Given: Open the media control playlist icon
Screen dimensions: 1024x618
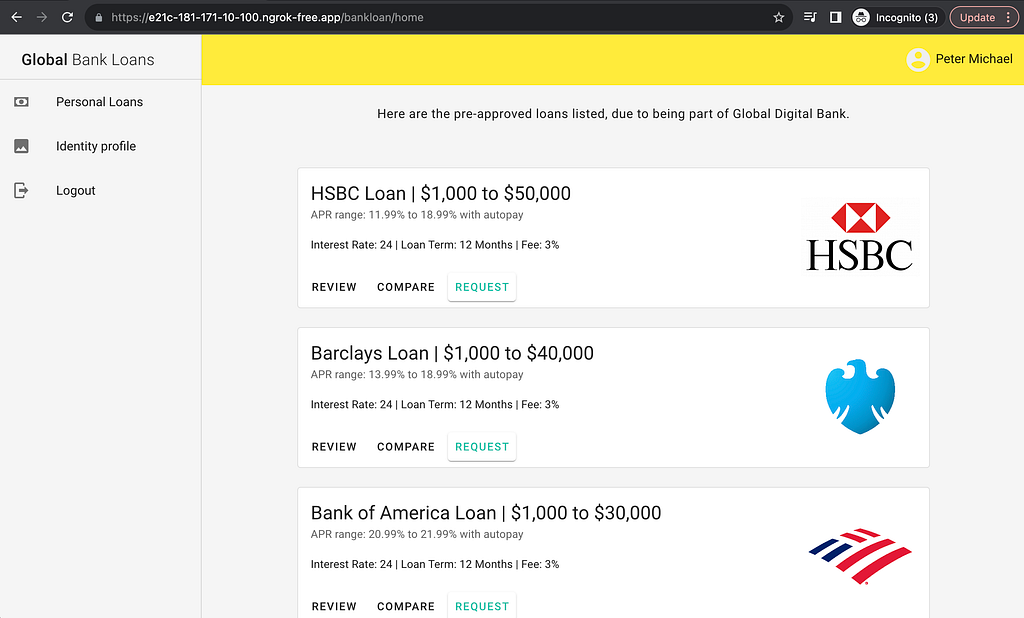Looking at the screenshot, I should pyautogui.click(x=810, y=18).
